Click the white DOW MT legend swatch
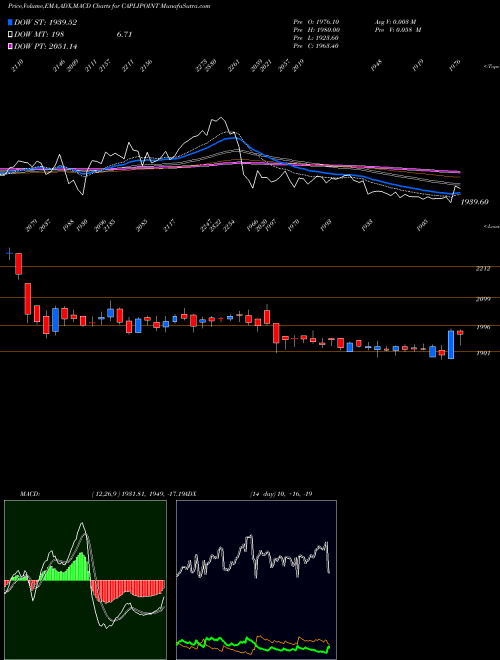The image size is (500, 660). (10, 35)
